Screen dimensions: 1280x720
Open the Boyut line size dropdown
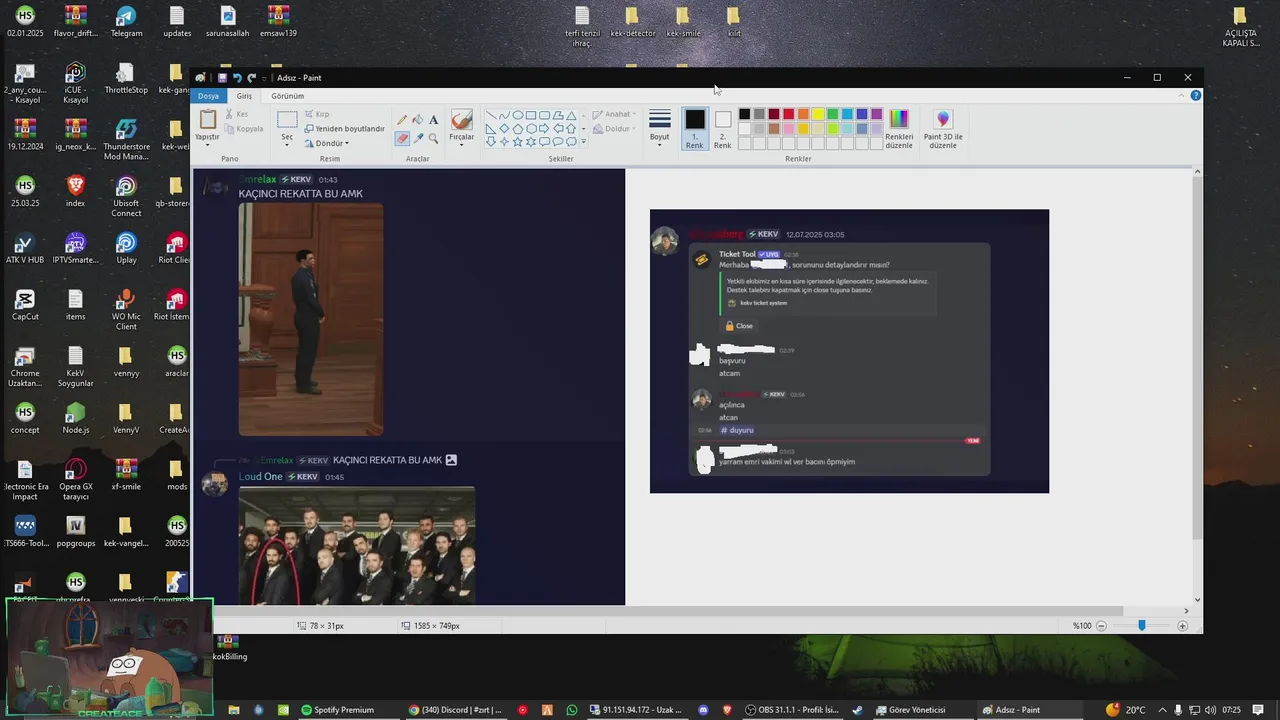[x=659, y=143]
